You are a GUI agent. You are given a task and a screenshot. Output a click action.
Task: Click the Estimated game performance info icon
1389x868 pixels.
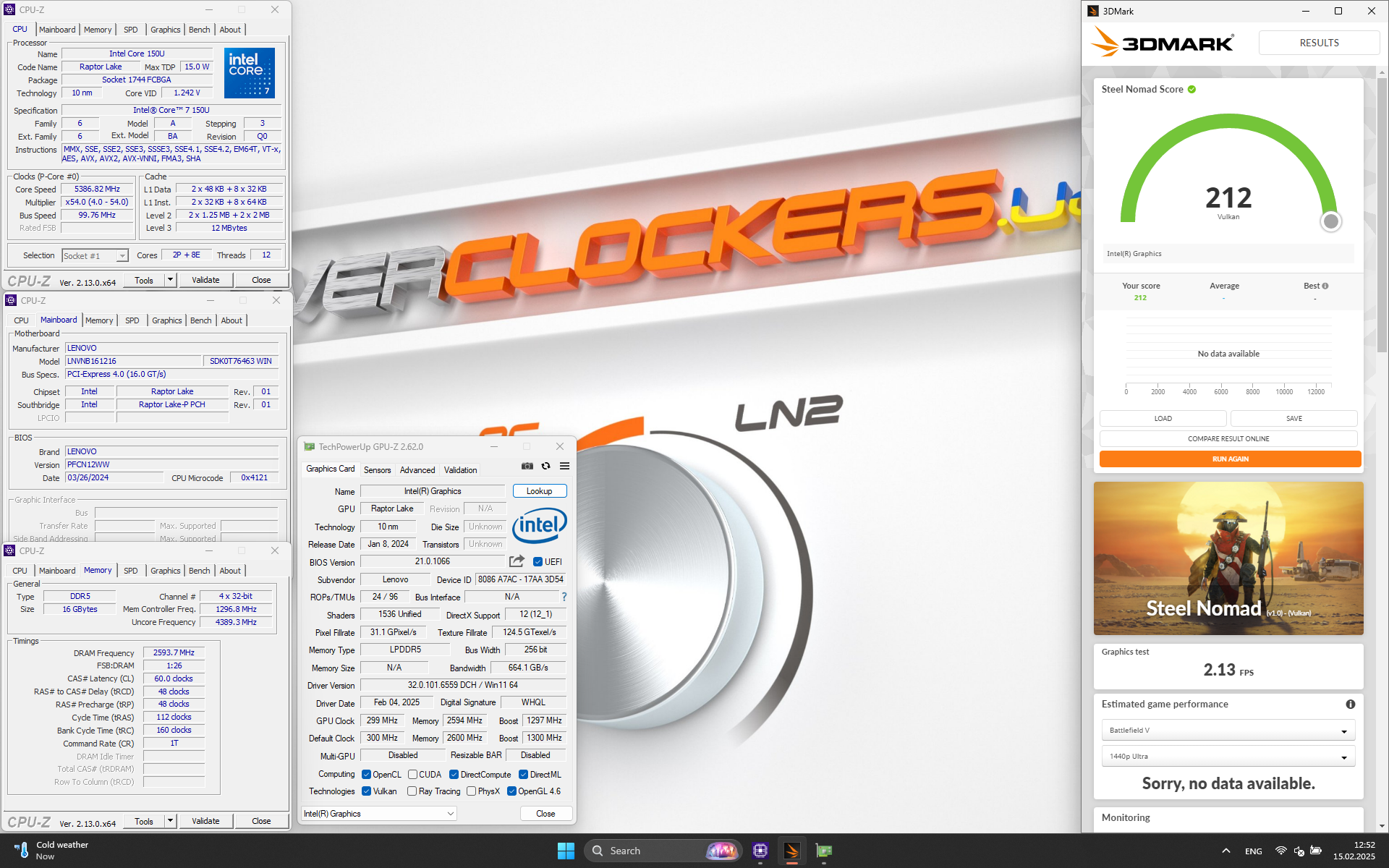click(1350, 704)
